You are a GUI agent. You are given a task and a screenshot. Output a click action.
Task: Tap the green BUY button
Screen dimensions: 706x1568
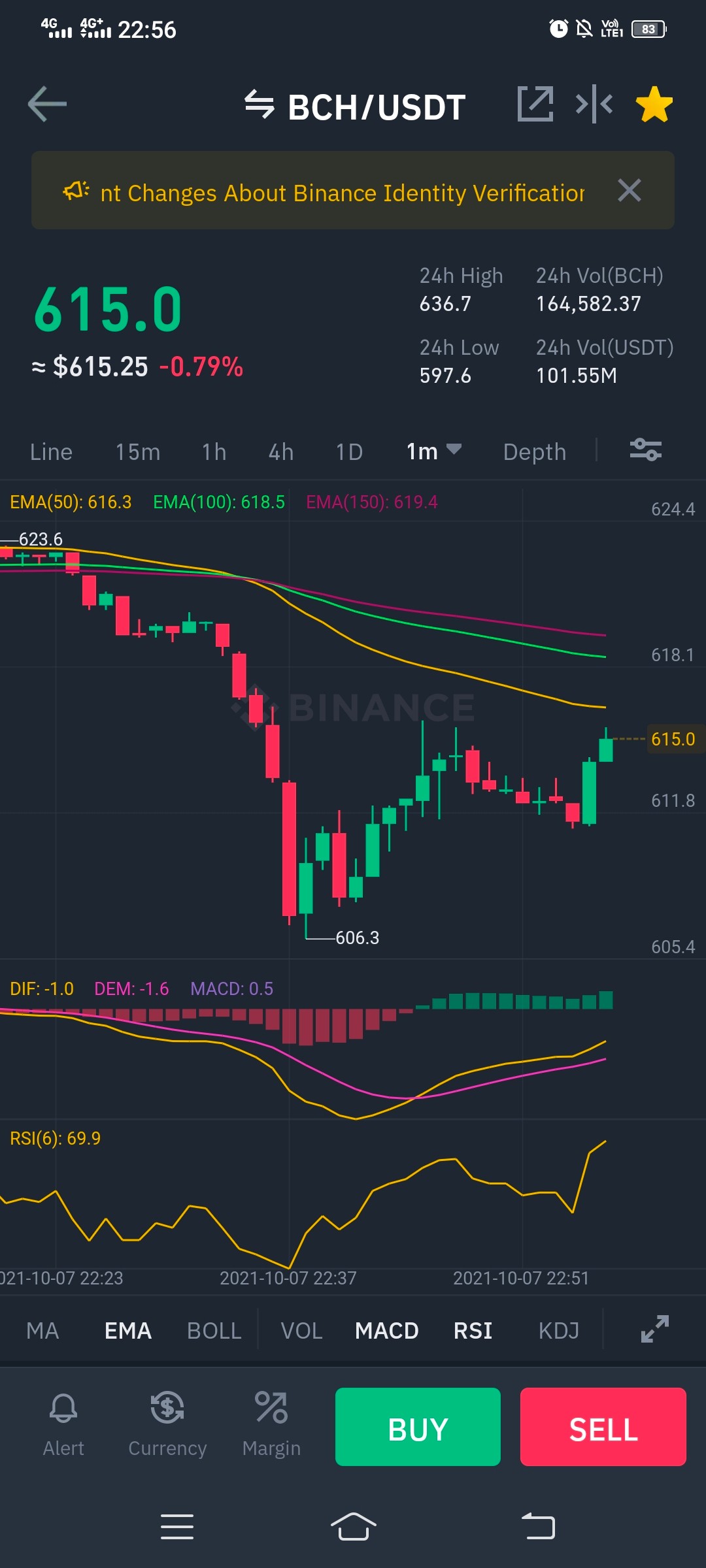coord(418,1427)
